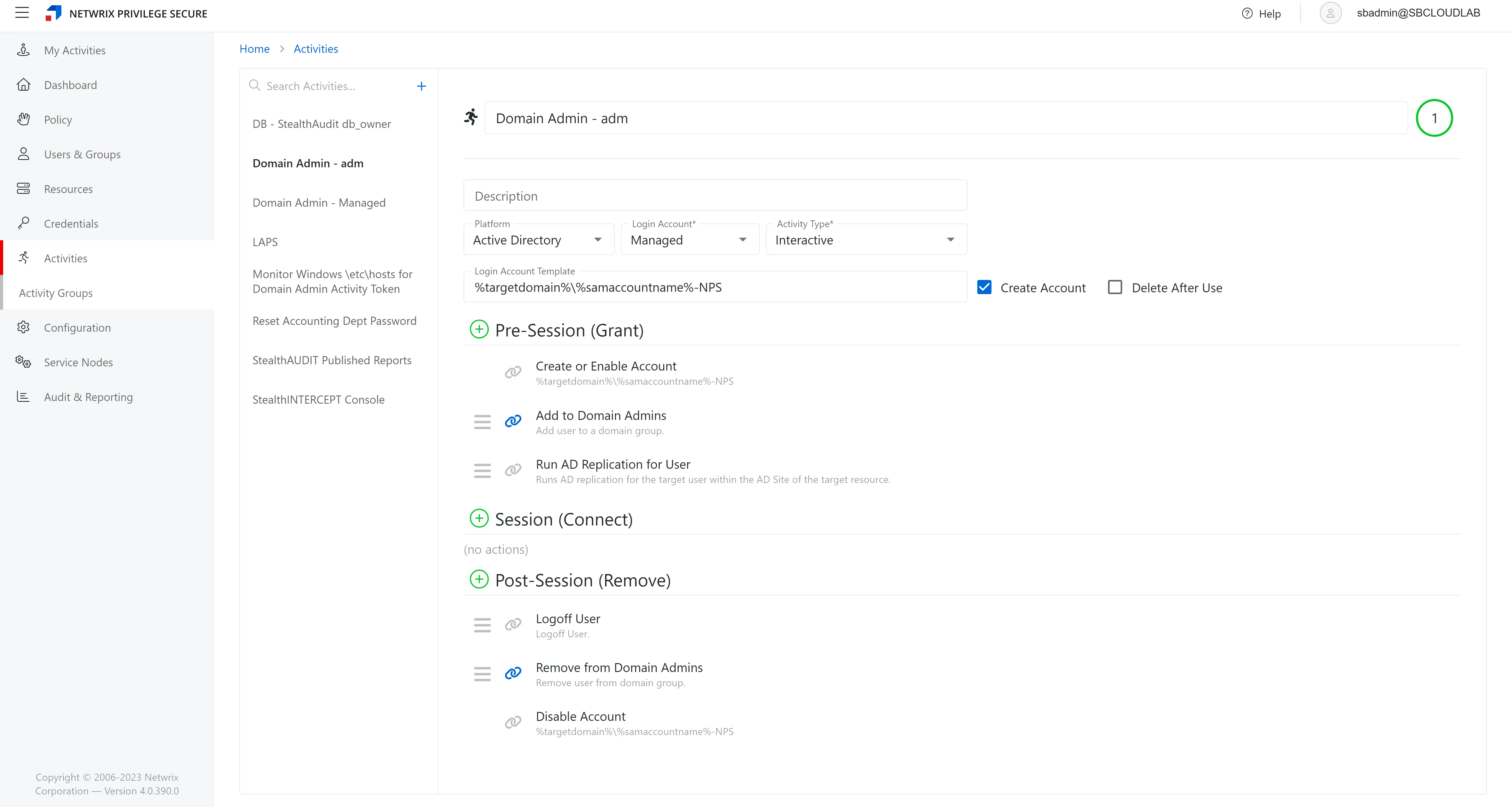Click the My Activities sidebar icon
The height and width of the screenshot is (807, 1512).
[23, 50]
